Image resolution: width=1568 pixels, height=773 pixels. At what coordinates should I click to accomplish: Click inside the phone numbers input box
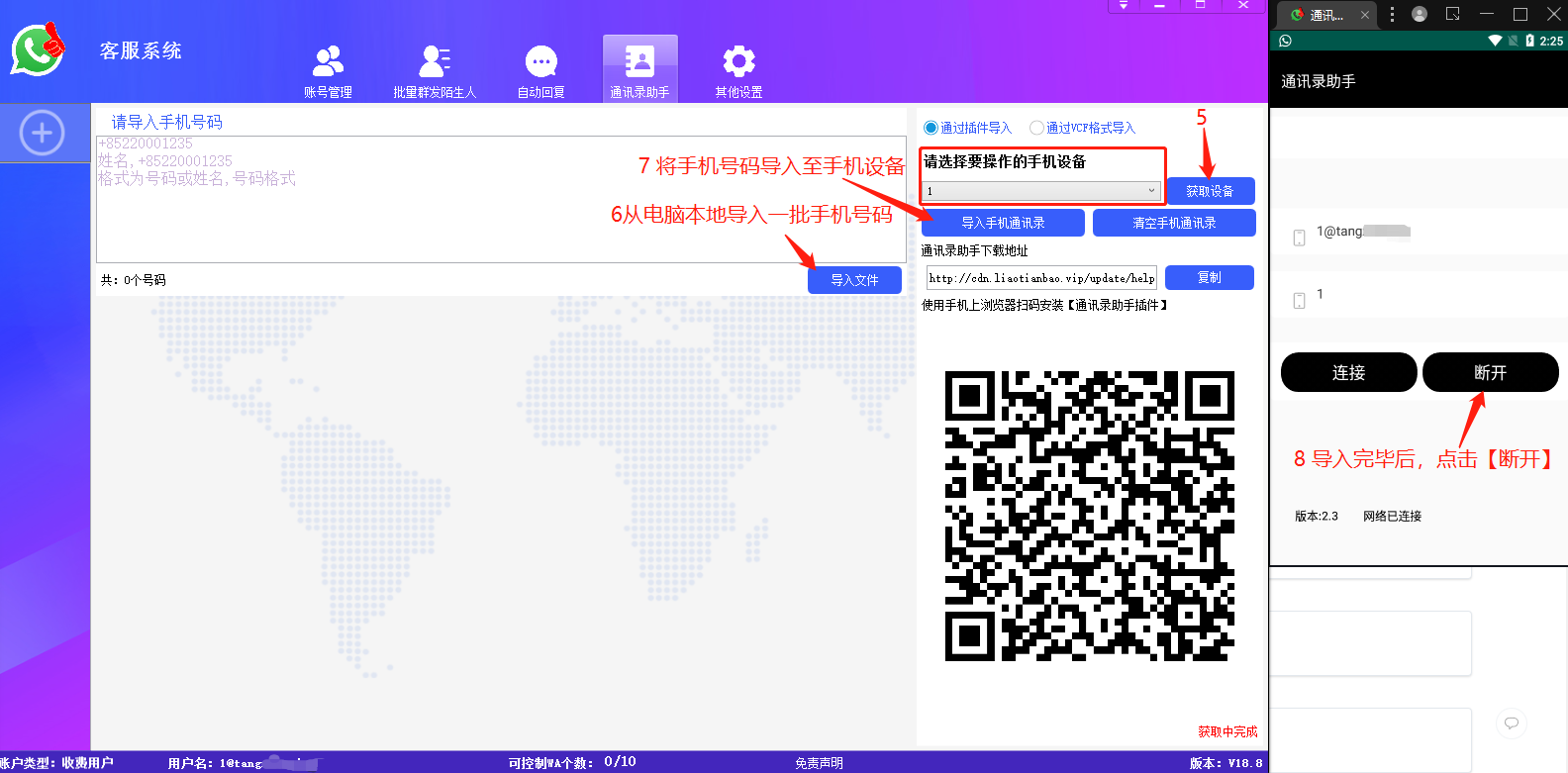(501, 200)
